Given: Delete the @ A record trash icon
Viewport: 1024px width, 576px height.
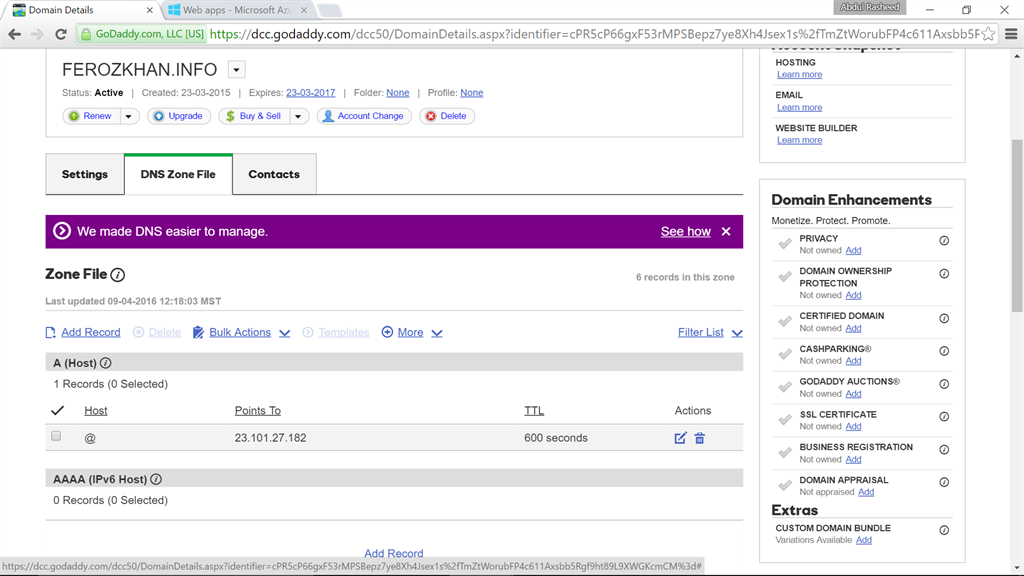Looking at the screenshot, I should pyautogui.click(x=699, y=438).
